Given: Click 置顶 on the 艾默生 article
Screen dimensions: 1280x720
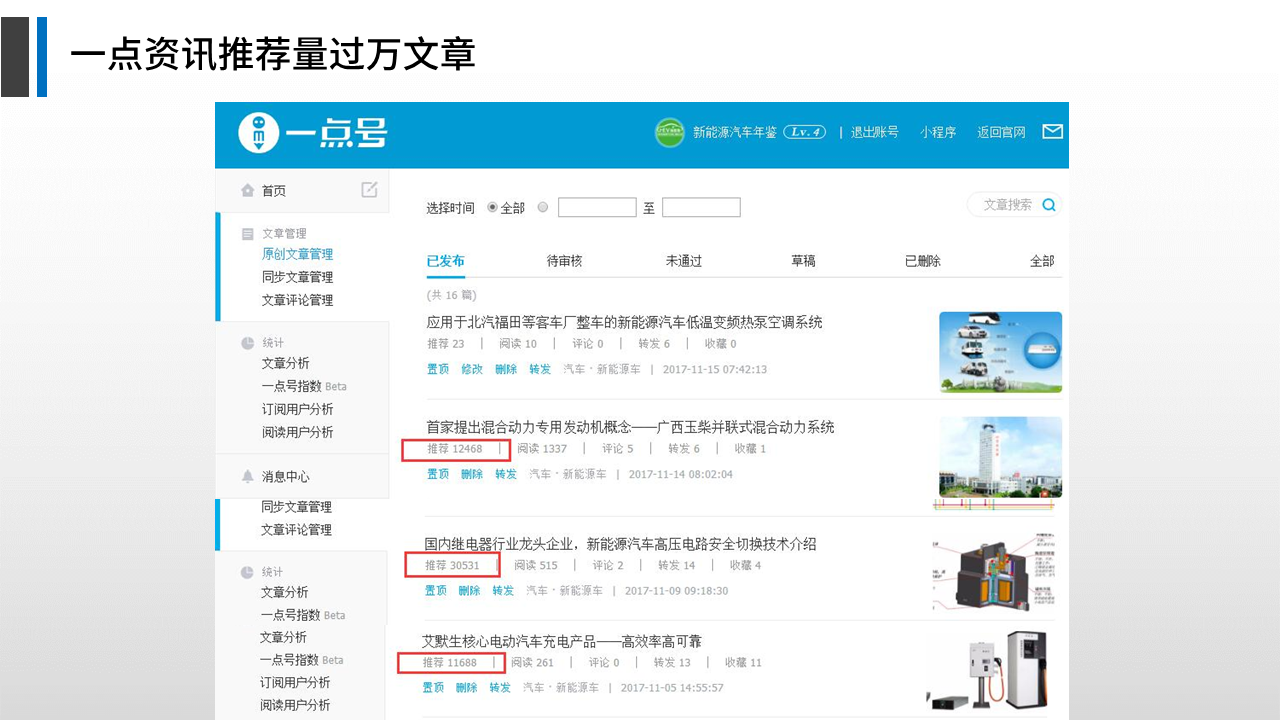Looking at the screenshot, I should pyautogui.click(x=433, y=688).
